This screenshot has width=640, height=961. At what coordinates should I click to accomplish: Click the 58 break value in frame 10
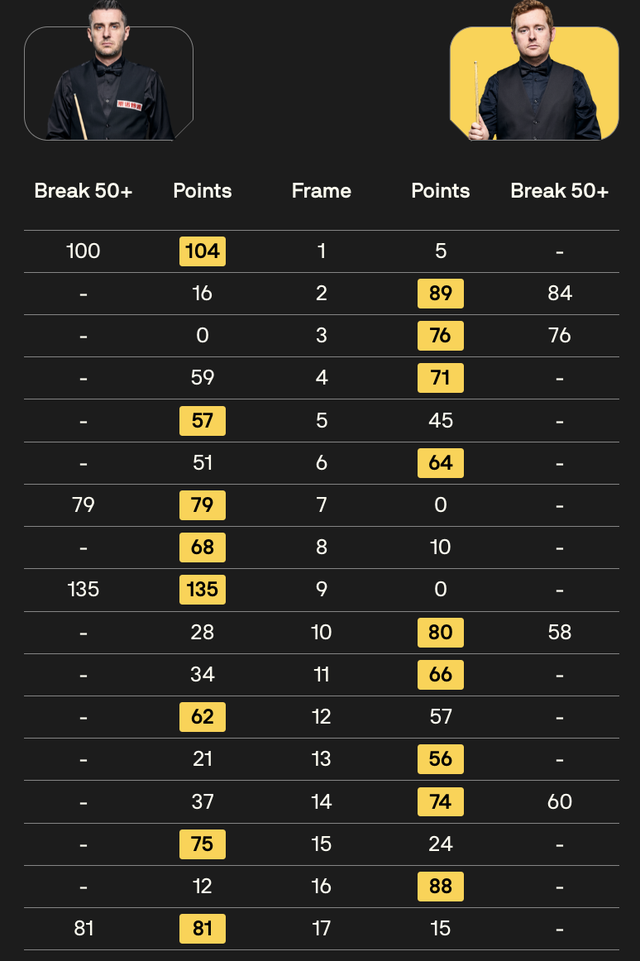click(x=559, y=632)
